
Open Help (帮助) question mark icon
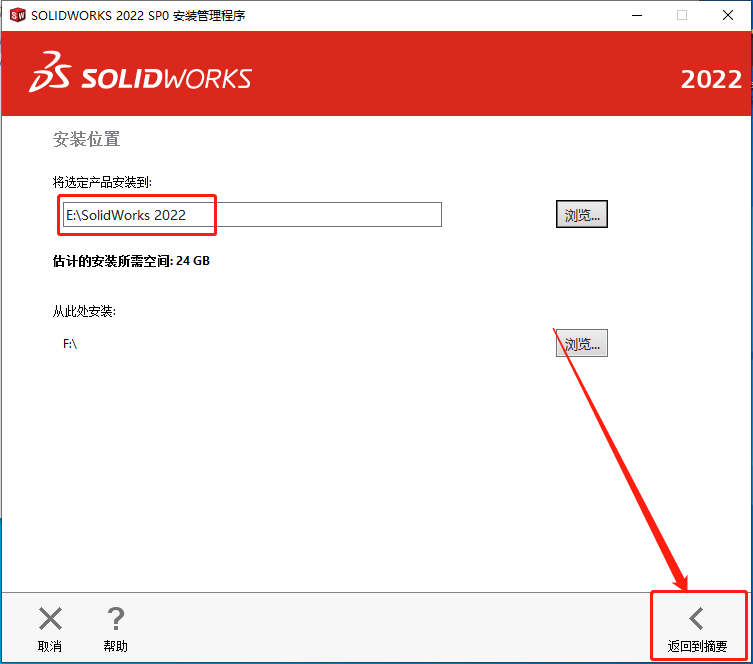pyautogui.click(x=116, y=618)
